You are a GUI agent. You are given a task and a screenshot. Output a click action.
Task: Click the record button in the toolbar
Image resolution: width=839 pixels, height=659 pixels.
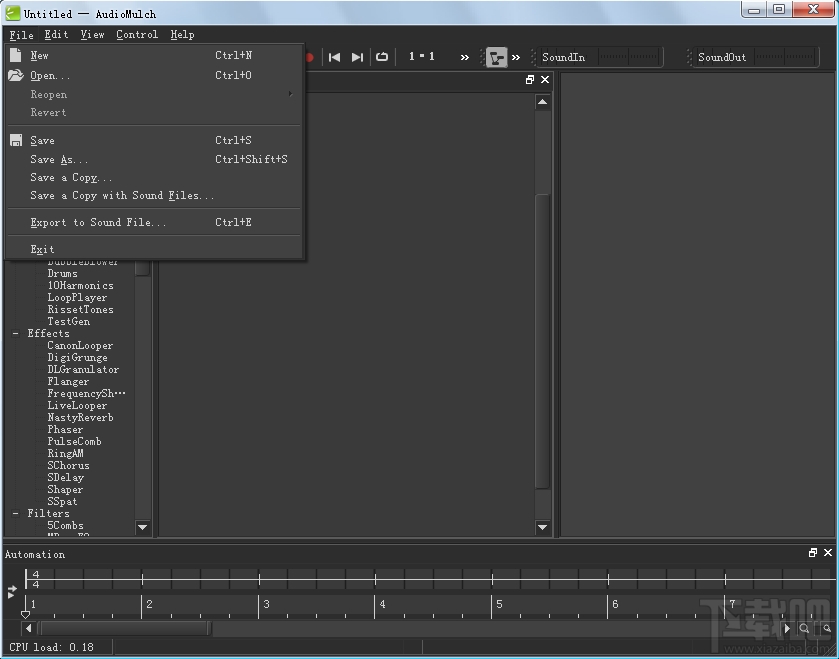click(x=309, y=57)
